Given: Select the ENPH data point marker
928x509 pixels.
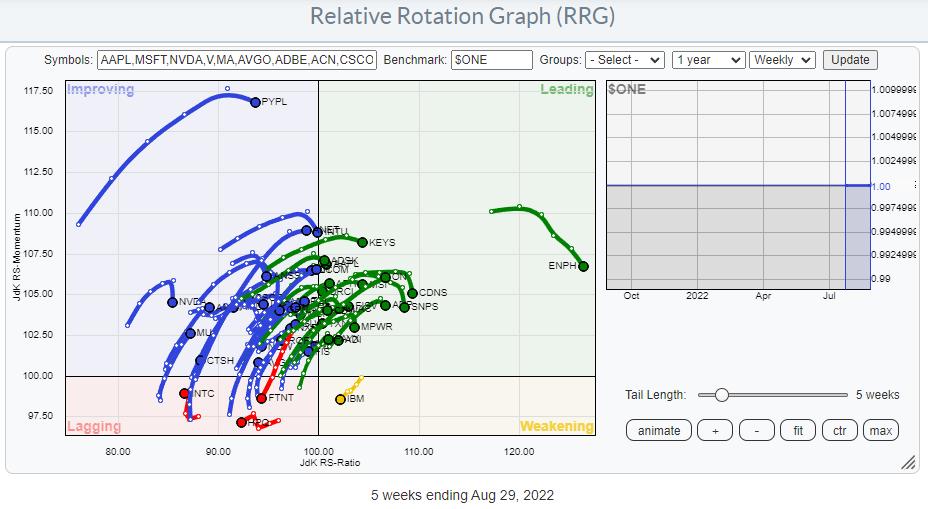Looking at the screenshot, I should coord(583,266).
